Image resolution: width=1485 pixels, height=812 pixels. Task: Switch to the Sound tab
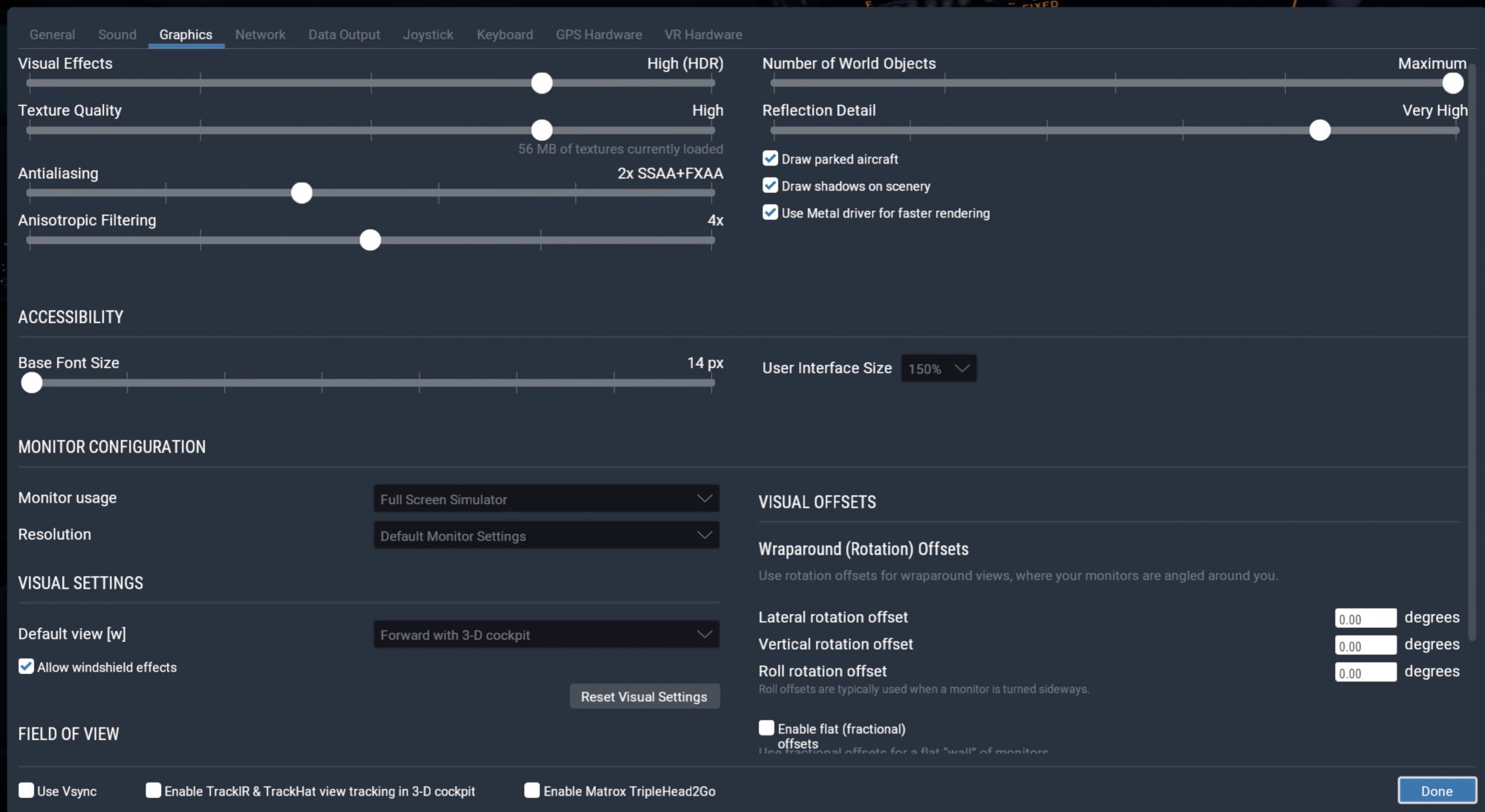click(x=117, y=34)
